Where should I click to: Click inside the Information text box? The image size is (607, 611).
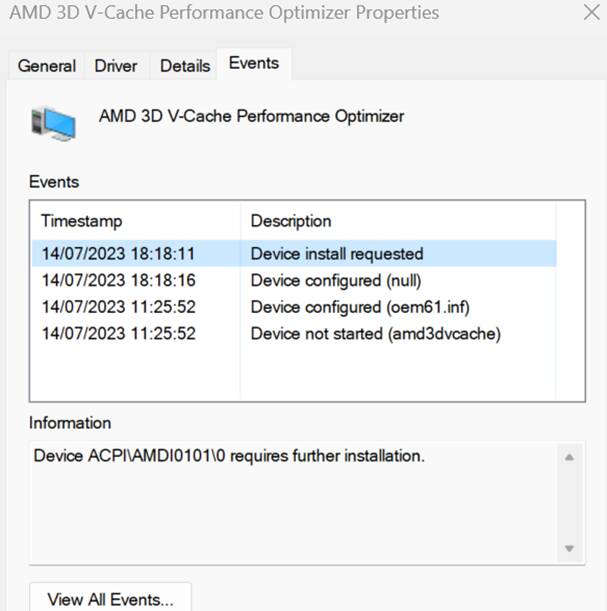pos(290,500)
